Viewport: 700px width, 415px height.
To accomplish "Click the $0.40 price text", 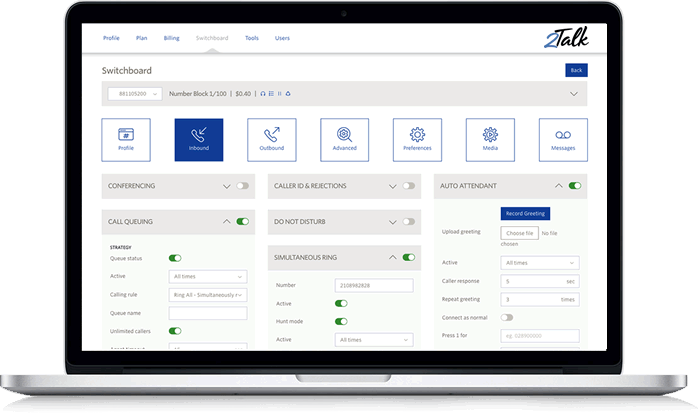I will tap(243, 94).
